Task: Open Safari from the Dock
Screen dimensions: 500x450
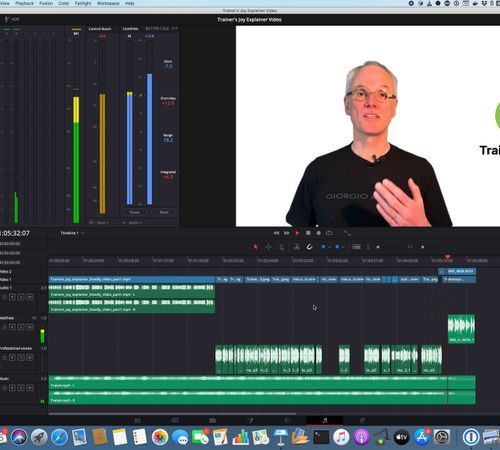Action: click(59, 437)
